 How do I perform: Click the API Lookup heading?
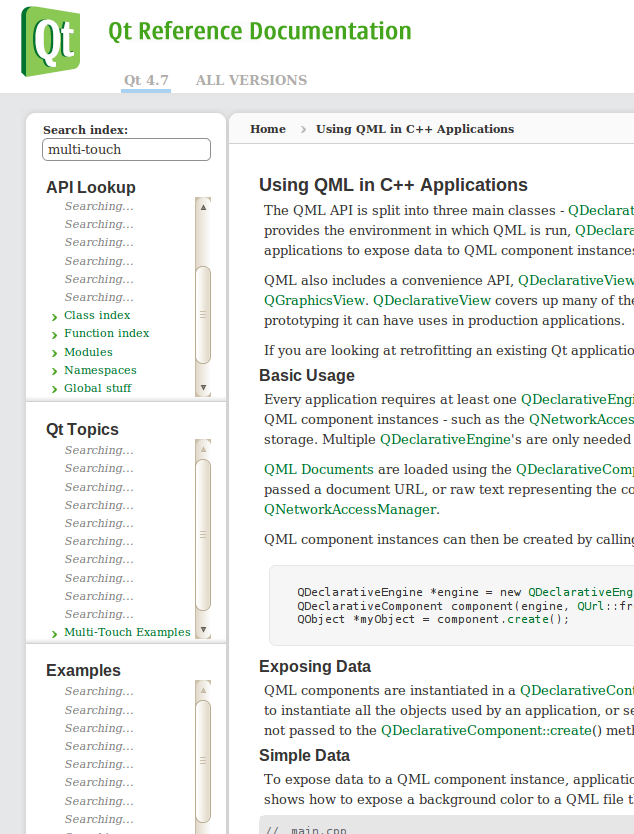[90, 187]
